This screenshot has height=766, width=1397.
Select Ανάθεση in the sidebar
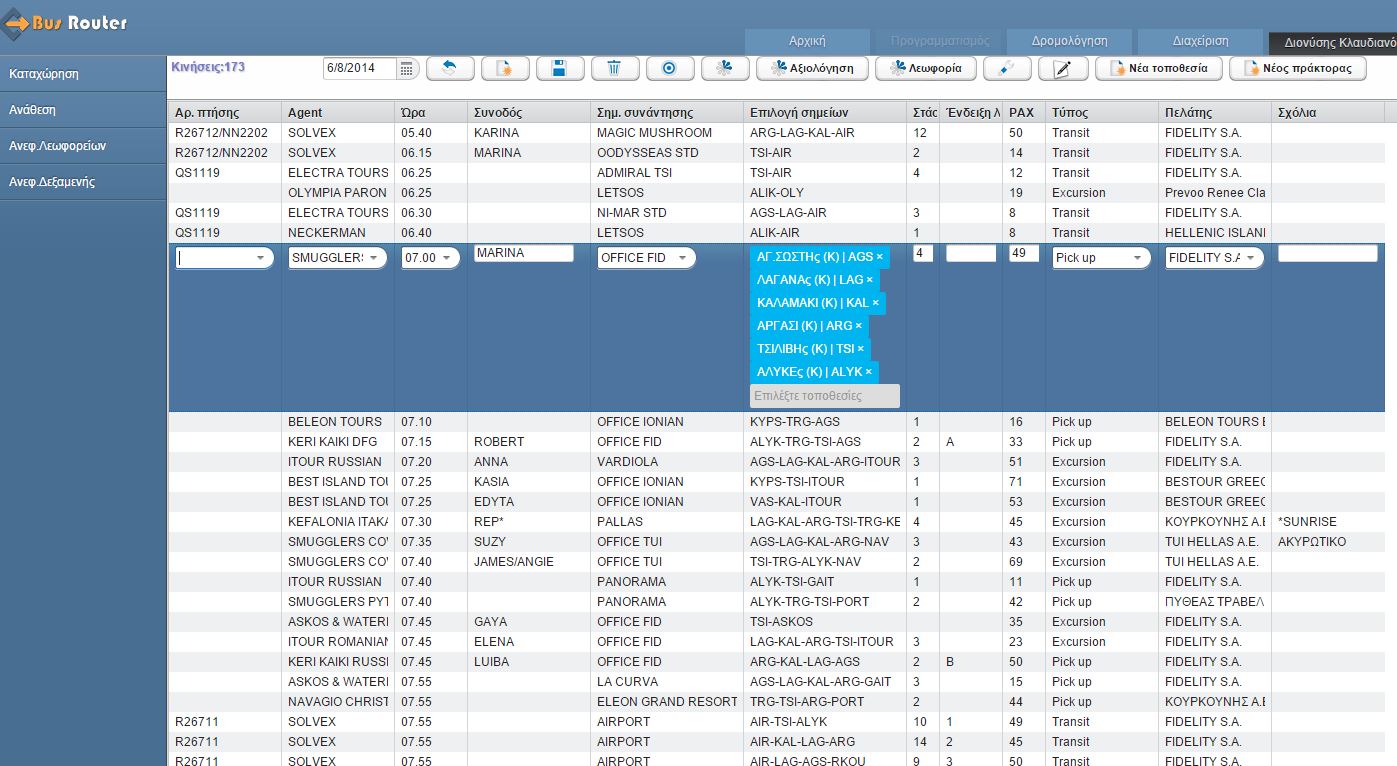pyautogui.click(x=83, y=110)
